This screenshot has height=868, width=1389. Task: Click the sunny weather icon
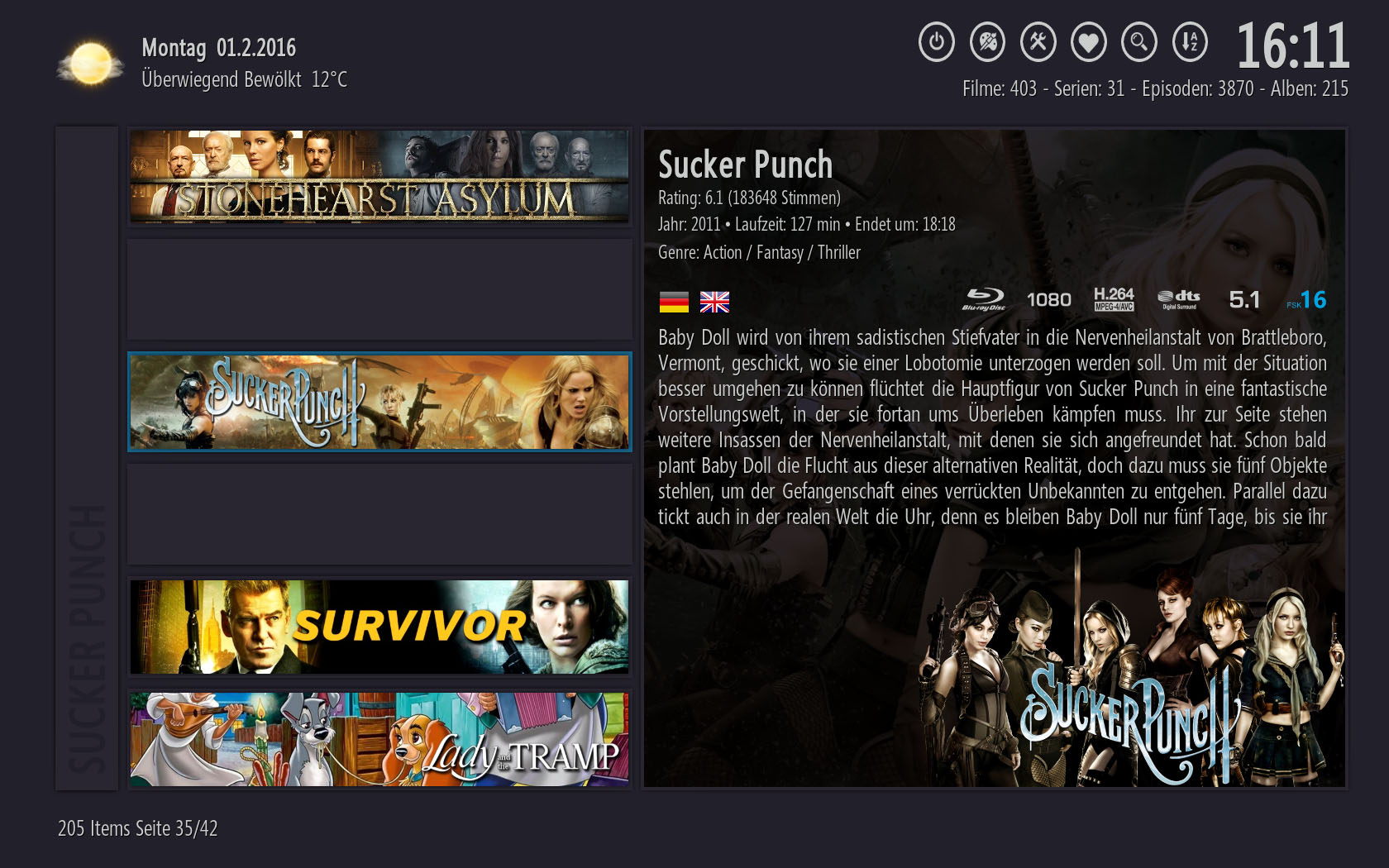[x=90, y=64]
